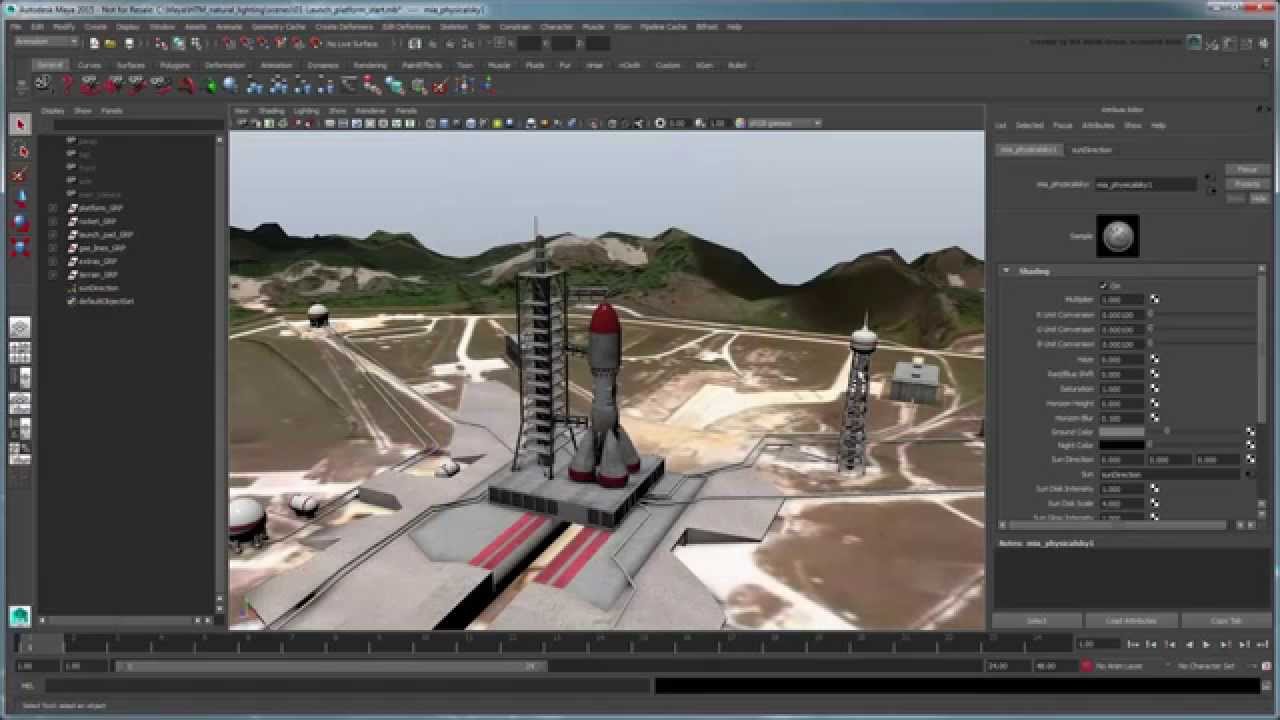Click the Select button in Attribute Editor
This screenshot has height=720, width=1280.
(x=1037, y=621)
